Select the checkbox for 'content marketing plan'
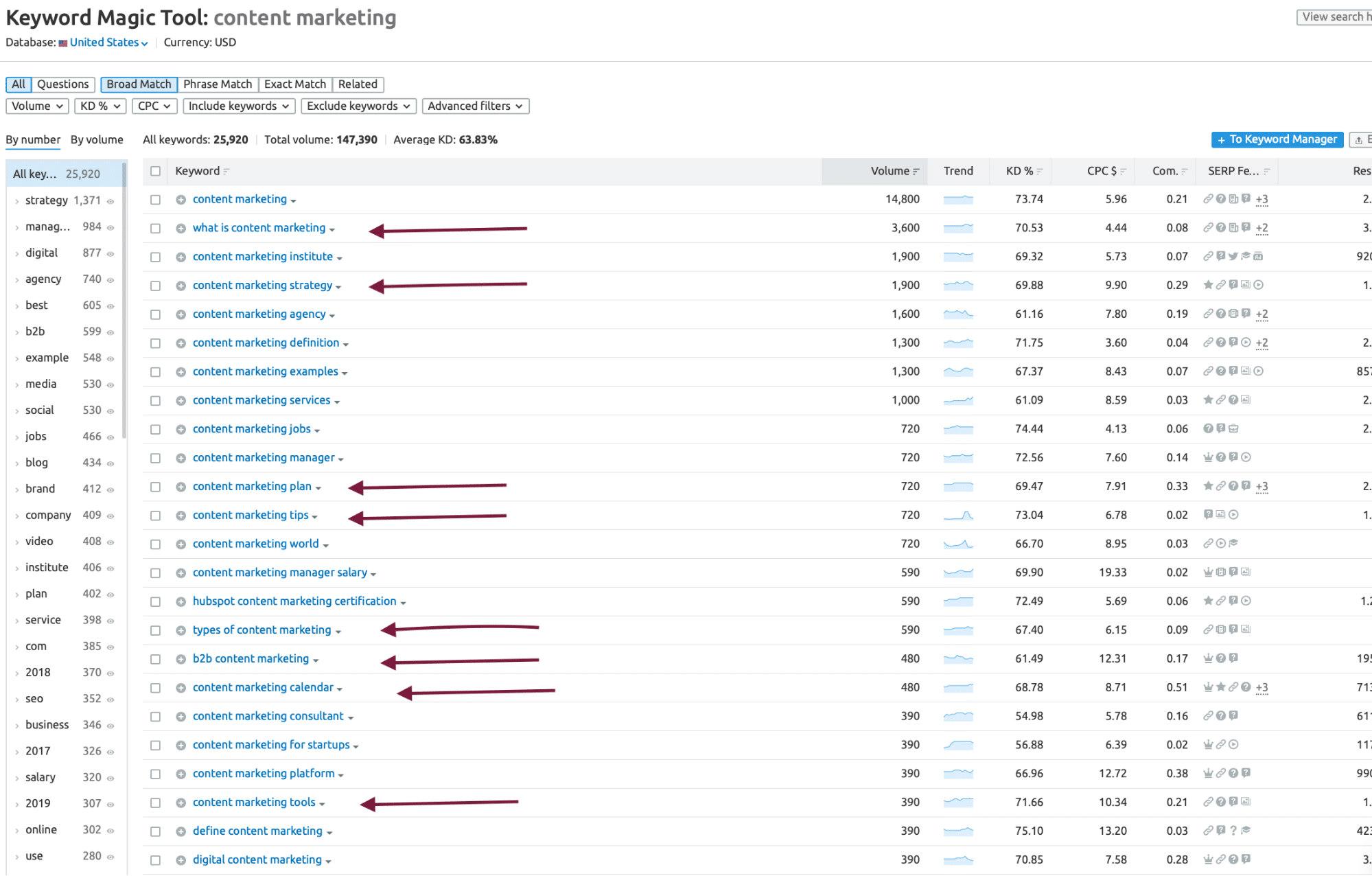Image resolution: width=1372 pixels, height=876 pixels. tap(156, 487)
